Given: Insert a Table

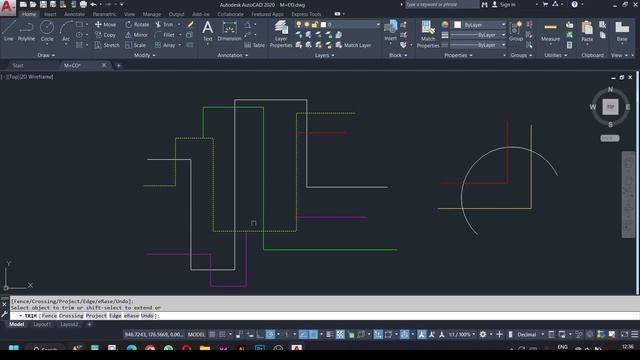Looking at the screenshot, I should pyautogui.click(x=255, y=45).
